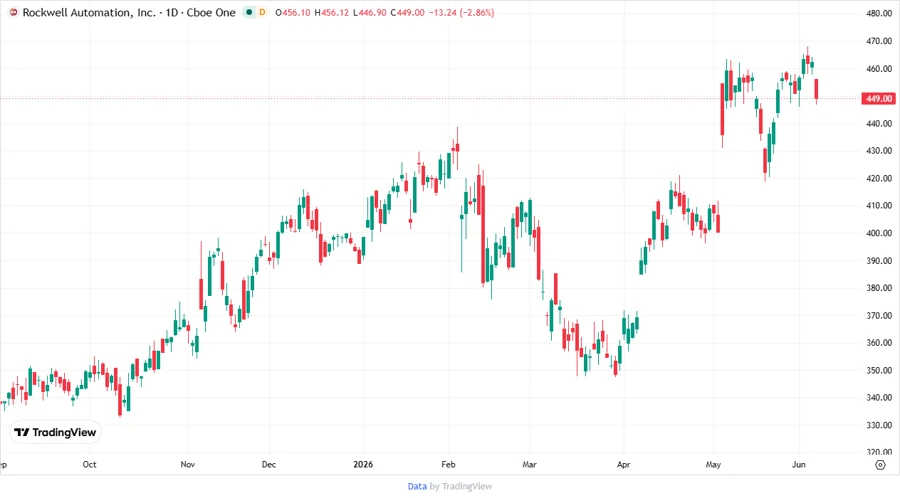The width and height of the screenshot is (900, 498).
Task: Click the 'by TradingView' attribution link
Action: click(461, 487)
